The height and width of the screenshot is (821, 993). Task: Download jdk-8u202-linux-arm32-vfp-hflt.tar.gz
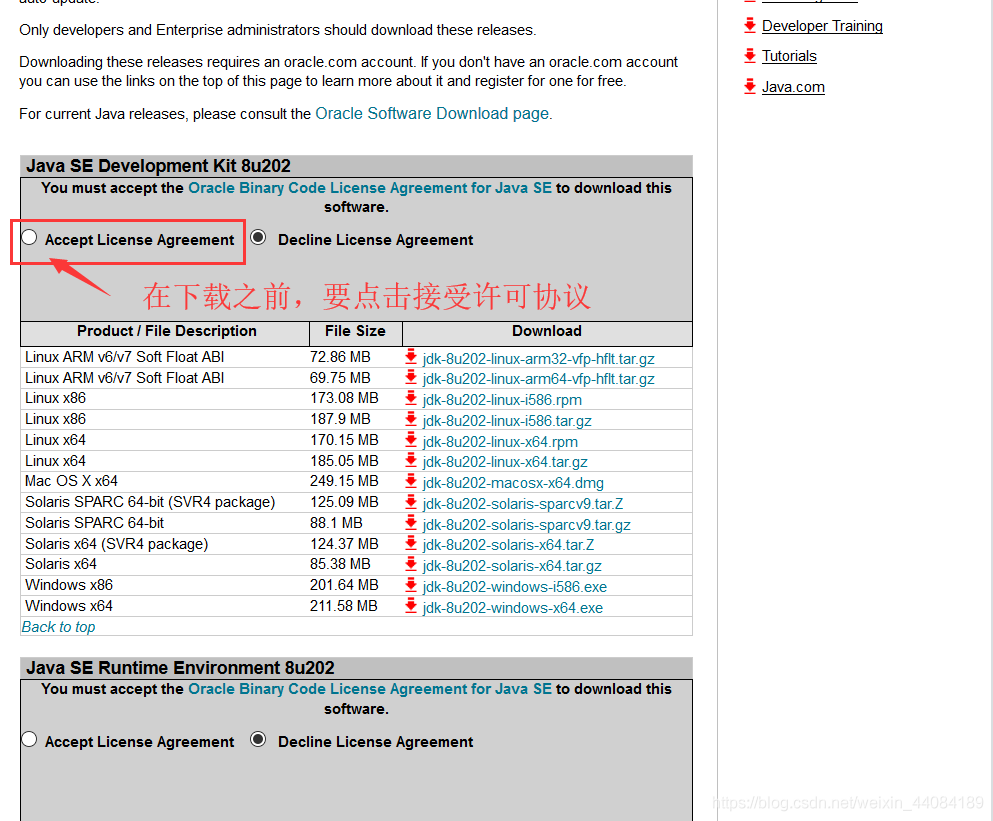[538, 359]
